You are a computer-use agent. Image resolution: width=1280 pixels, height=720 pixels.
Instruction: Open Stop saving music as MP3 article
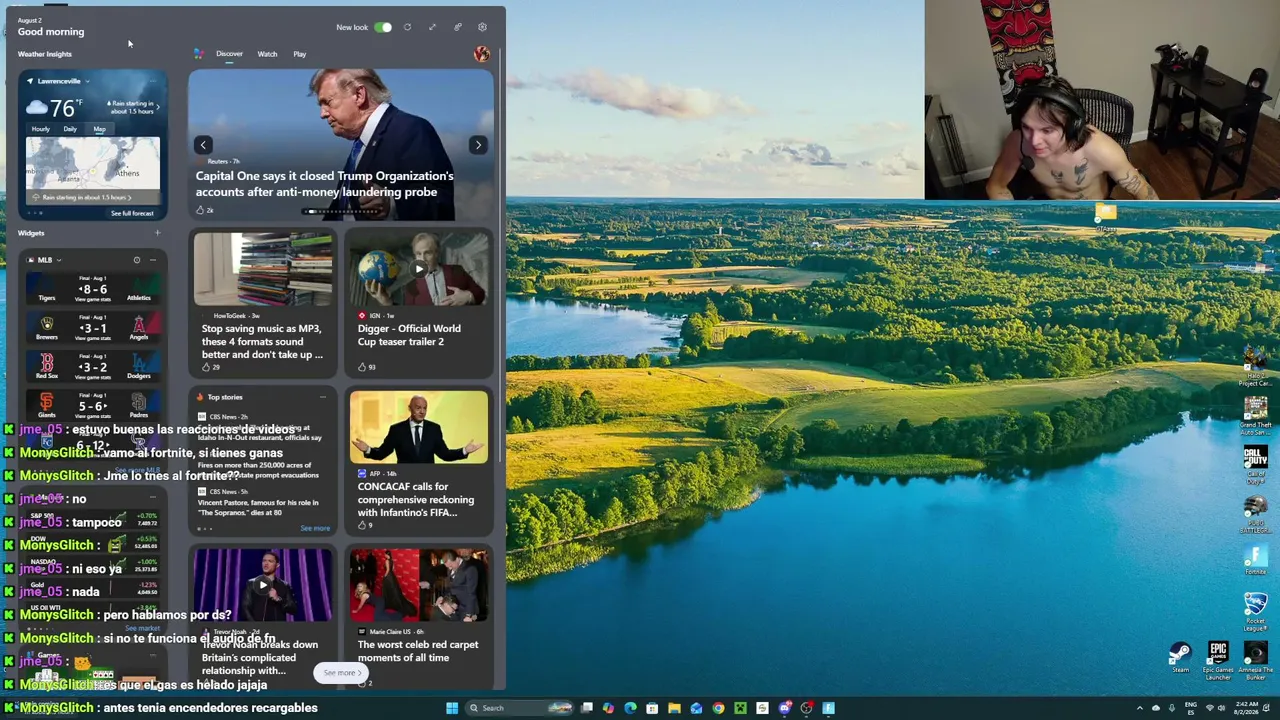(262, 341)
